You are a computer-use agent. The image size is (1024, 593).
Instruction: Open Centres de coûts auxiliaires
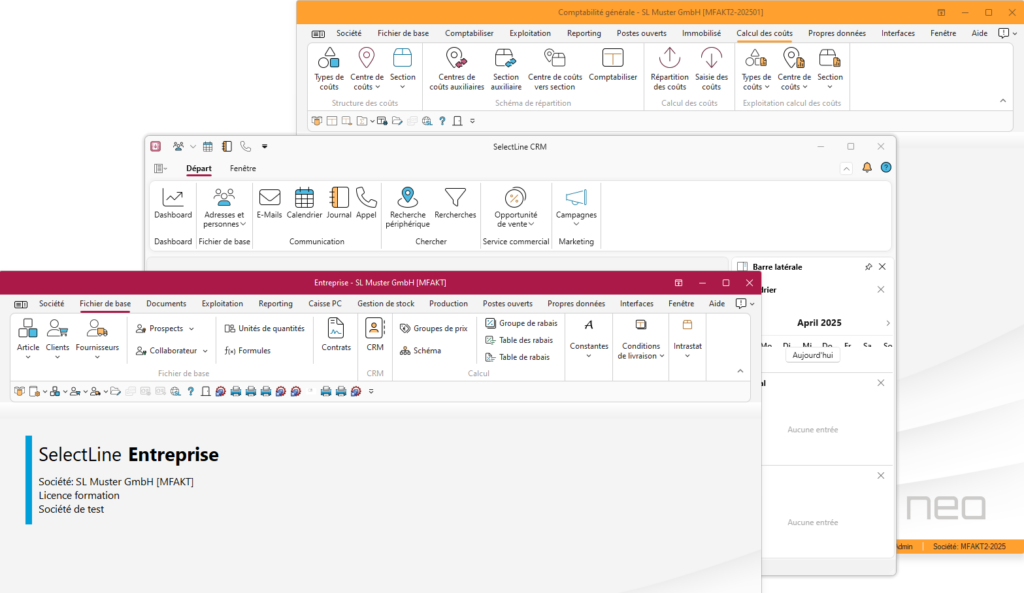pos(456,69)
